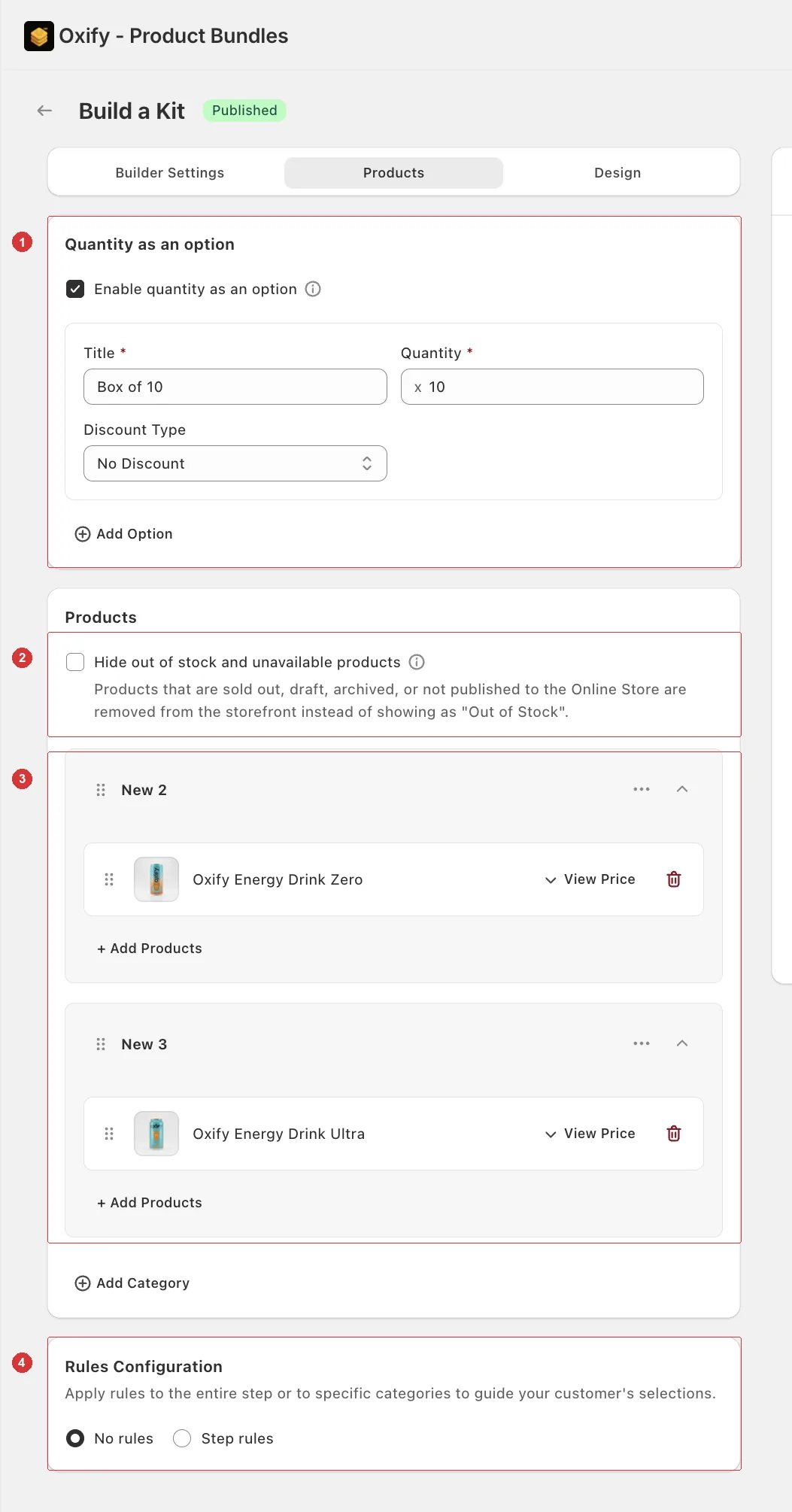Open the New 3 category more options menu
This screenshot has height=1512, width=792.
(642, 1043)
